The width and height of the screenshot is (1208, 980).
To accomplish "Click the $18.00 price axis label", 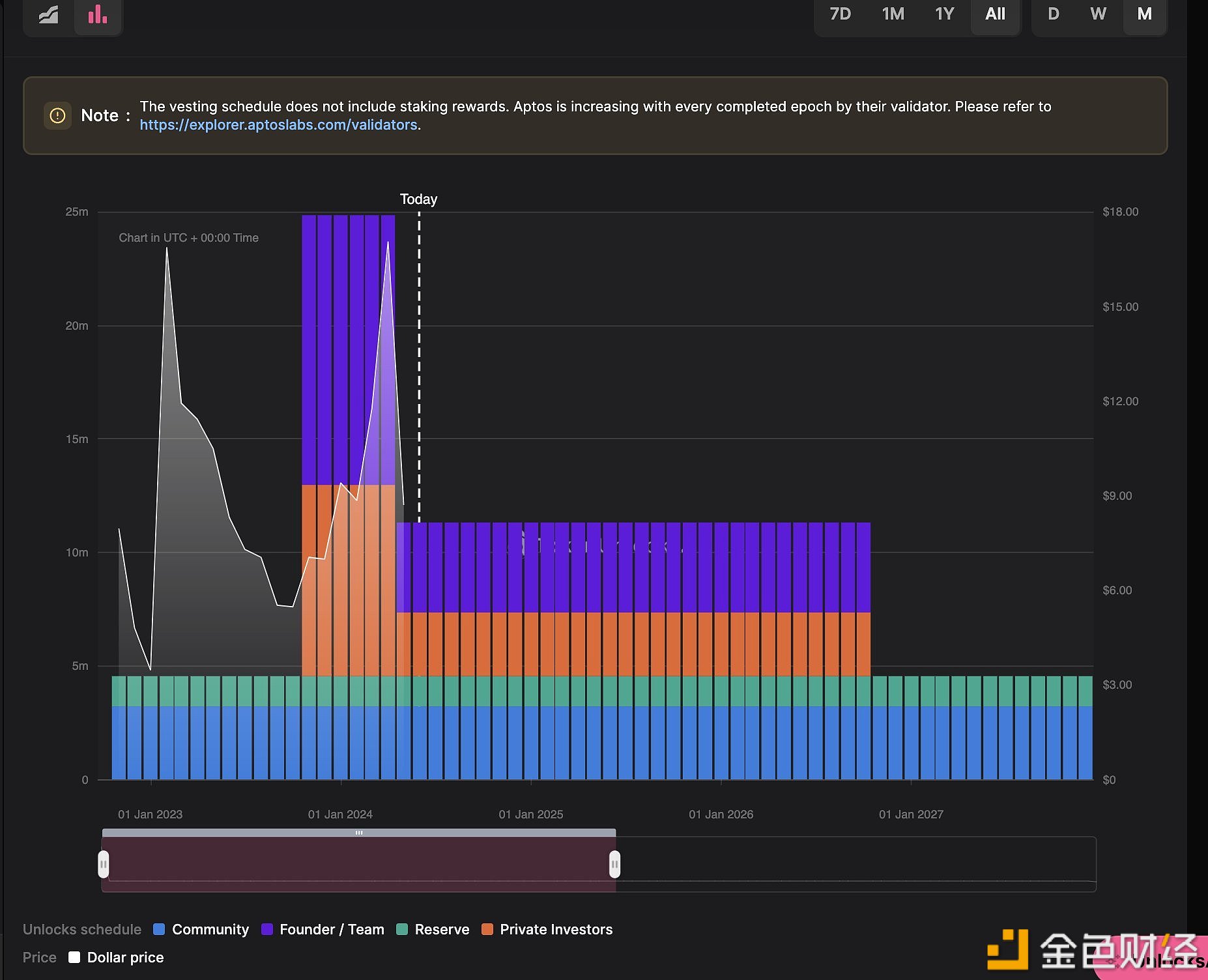I will tap(1121, 212).
